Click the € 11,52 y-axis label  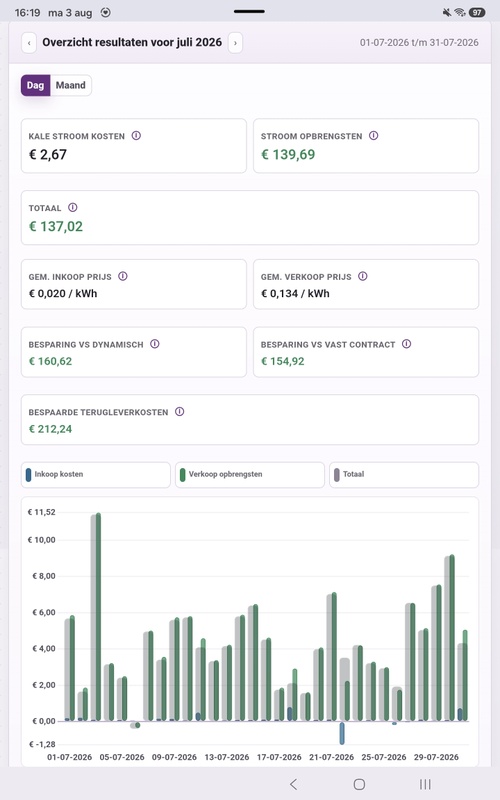click(41, 512)
